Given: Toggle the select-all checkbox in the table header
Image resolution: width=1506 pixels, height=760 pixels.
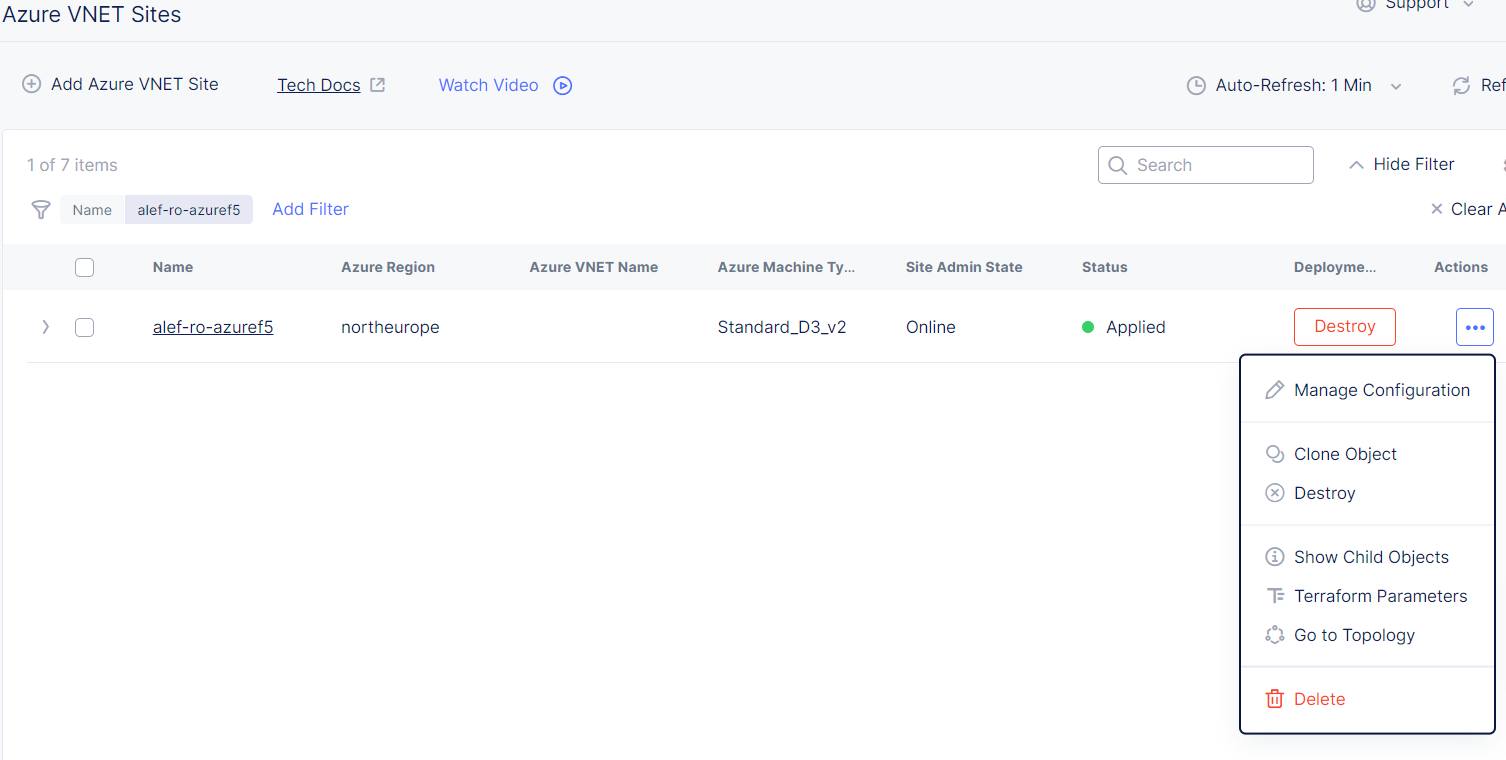Looking at the screenshot, I should 85,267.
